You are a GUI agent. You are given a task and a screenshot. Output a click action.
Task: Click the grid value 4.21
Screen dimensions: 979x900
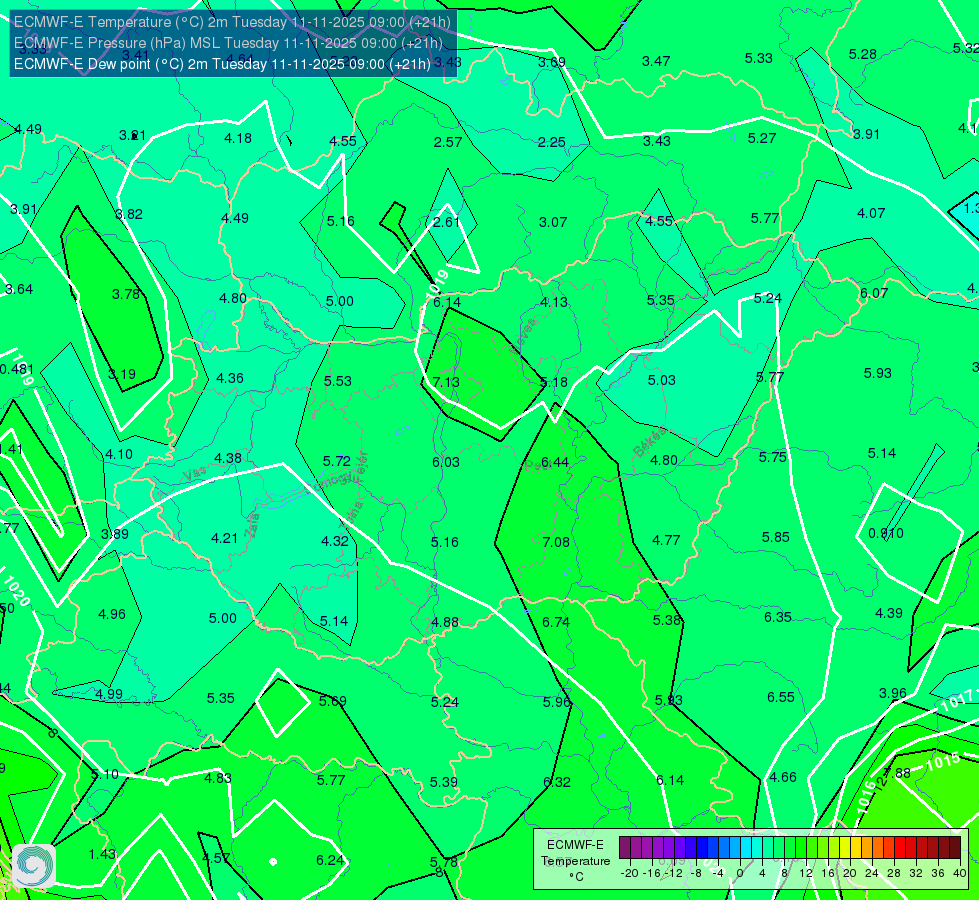point(224,538)
